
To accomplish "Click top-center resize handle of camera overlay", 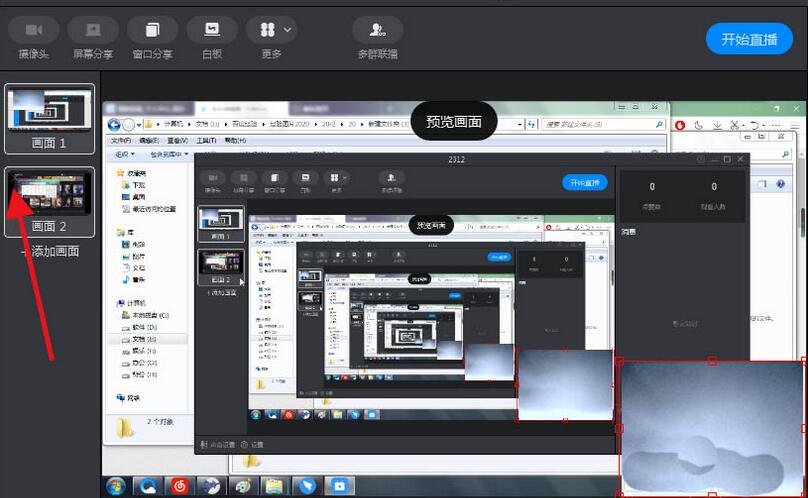I will point(711,361).
